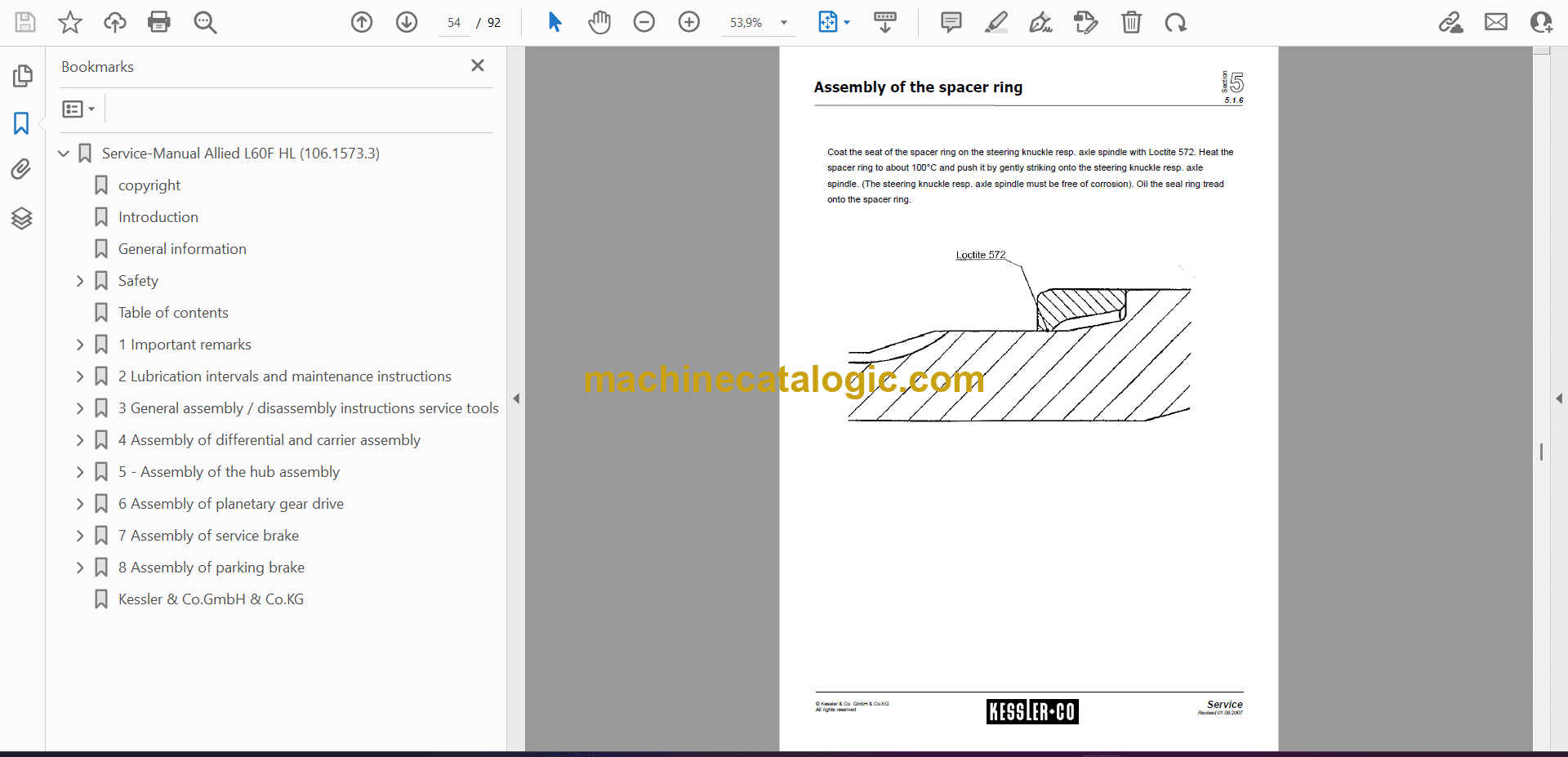Open the attachments paperclip panel
Viewport: 1568px width, 757px height.
(22, 169)
